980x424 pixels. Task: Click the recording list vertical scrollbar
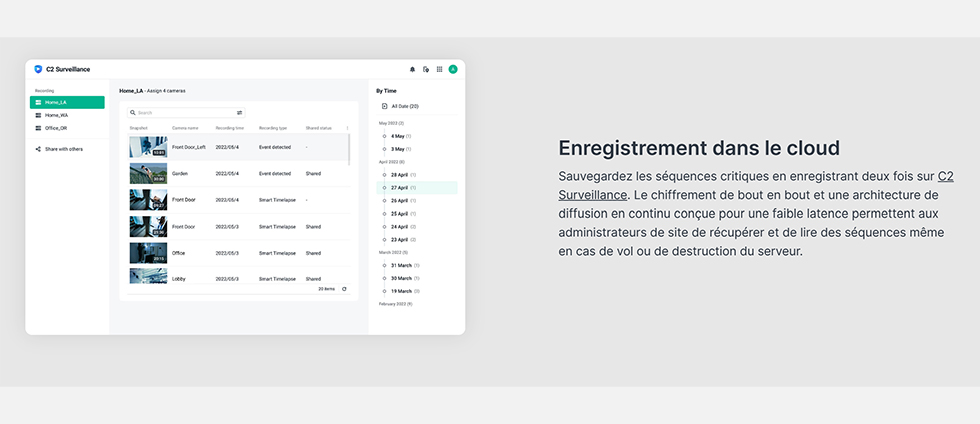(349, 150)
